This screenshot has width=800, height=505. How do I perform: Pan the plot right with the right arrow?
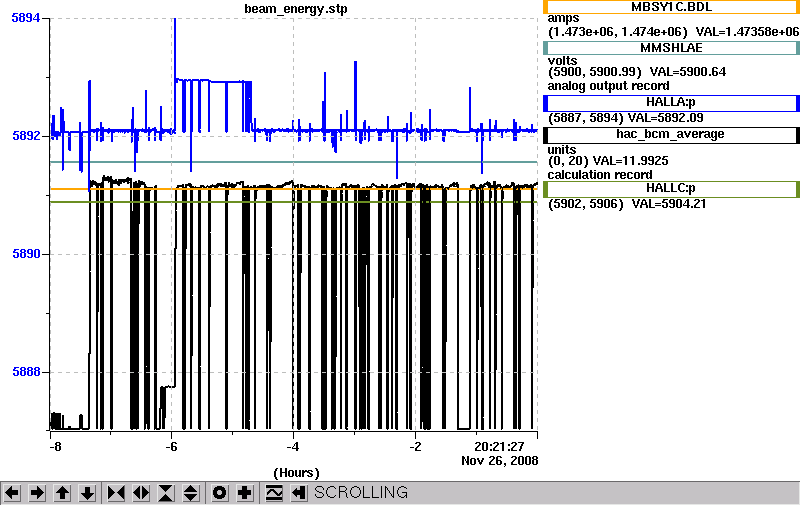(x=37, y=493)
